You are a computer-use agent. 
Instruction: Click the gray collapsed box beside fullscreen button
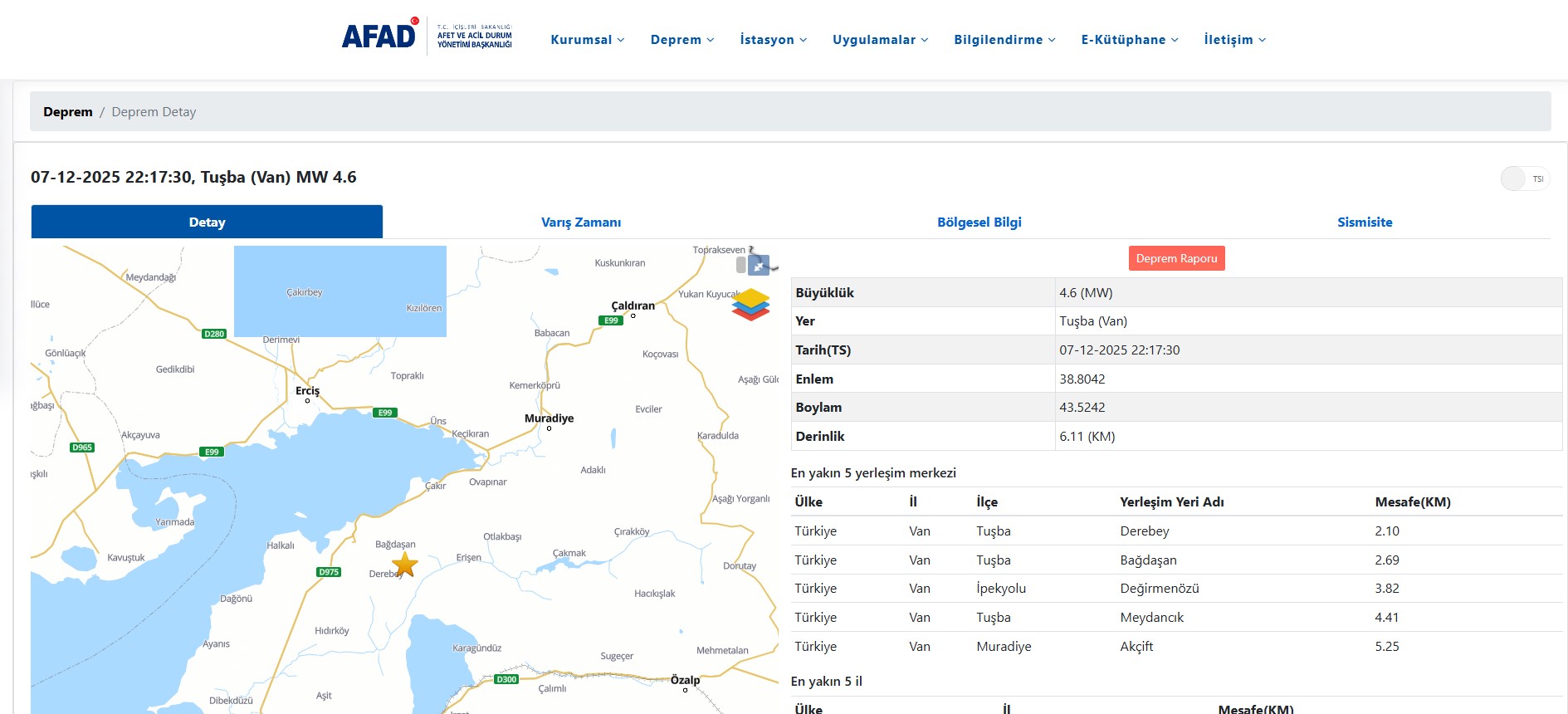[x=741, y=265]
